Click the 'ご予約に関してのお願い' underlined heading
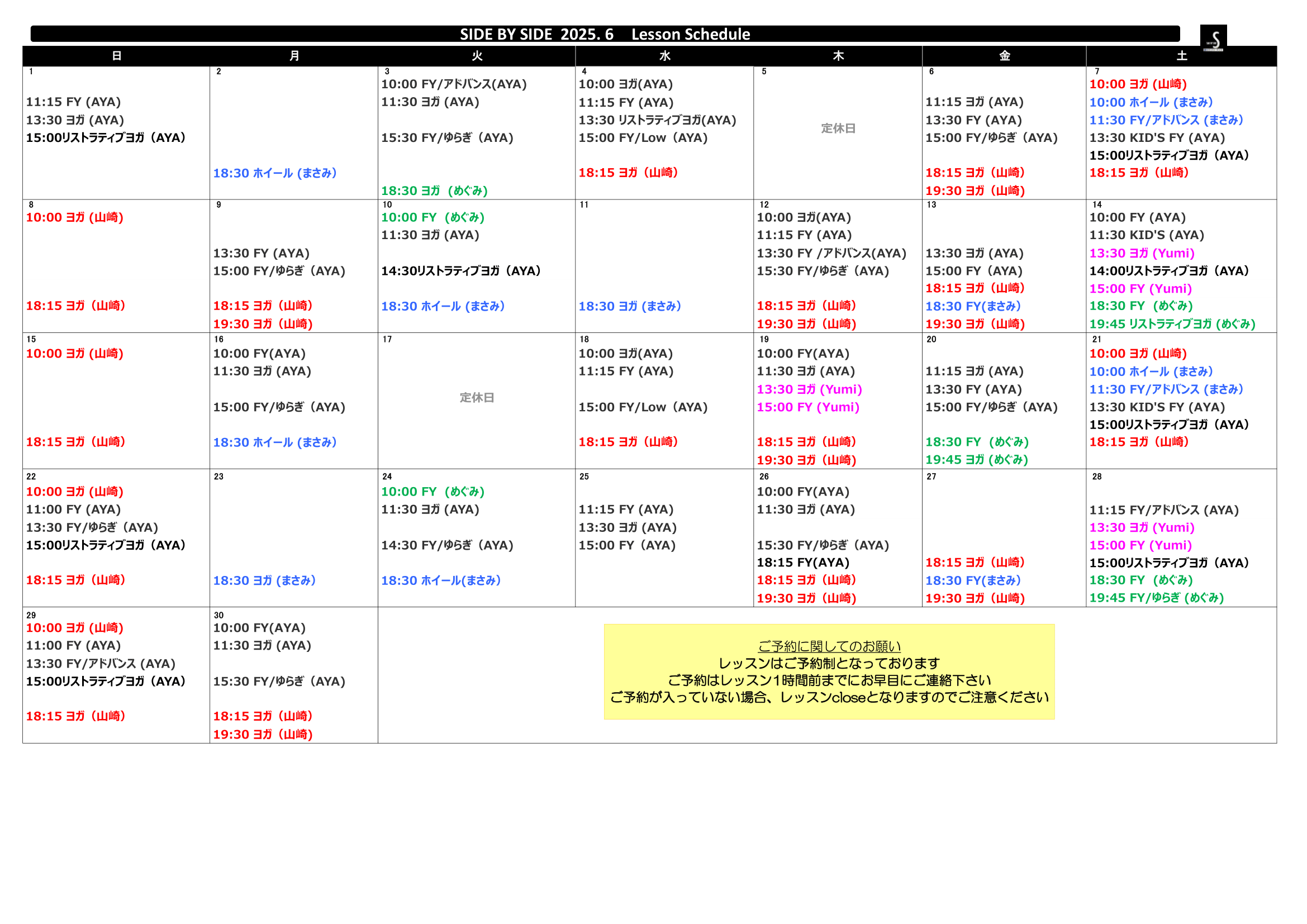The image size is (1307, 924). point(829,646)
